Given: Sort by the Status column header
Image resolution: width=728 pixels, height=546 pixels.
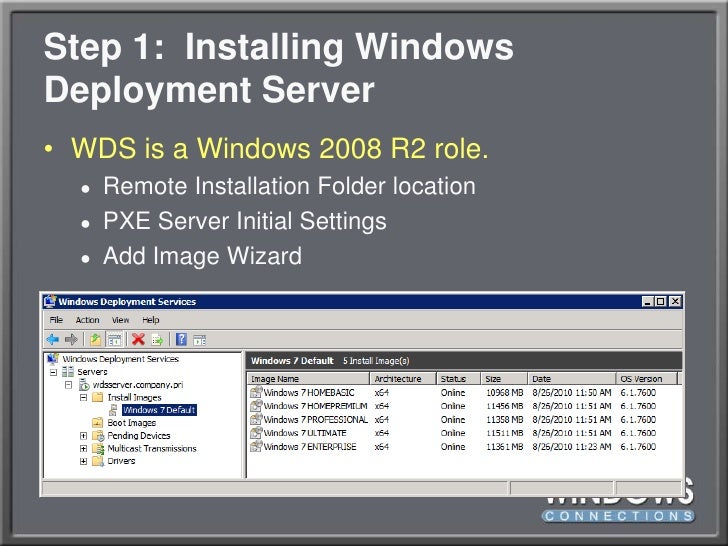Looking at the screenshot, I should (458, 379).
